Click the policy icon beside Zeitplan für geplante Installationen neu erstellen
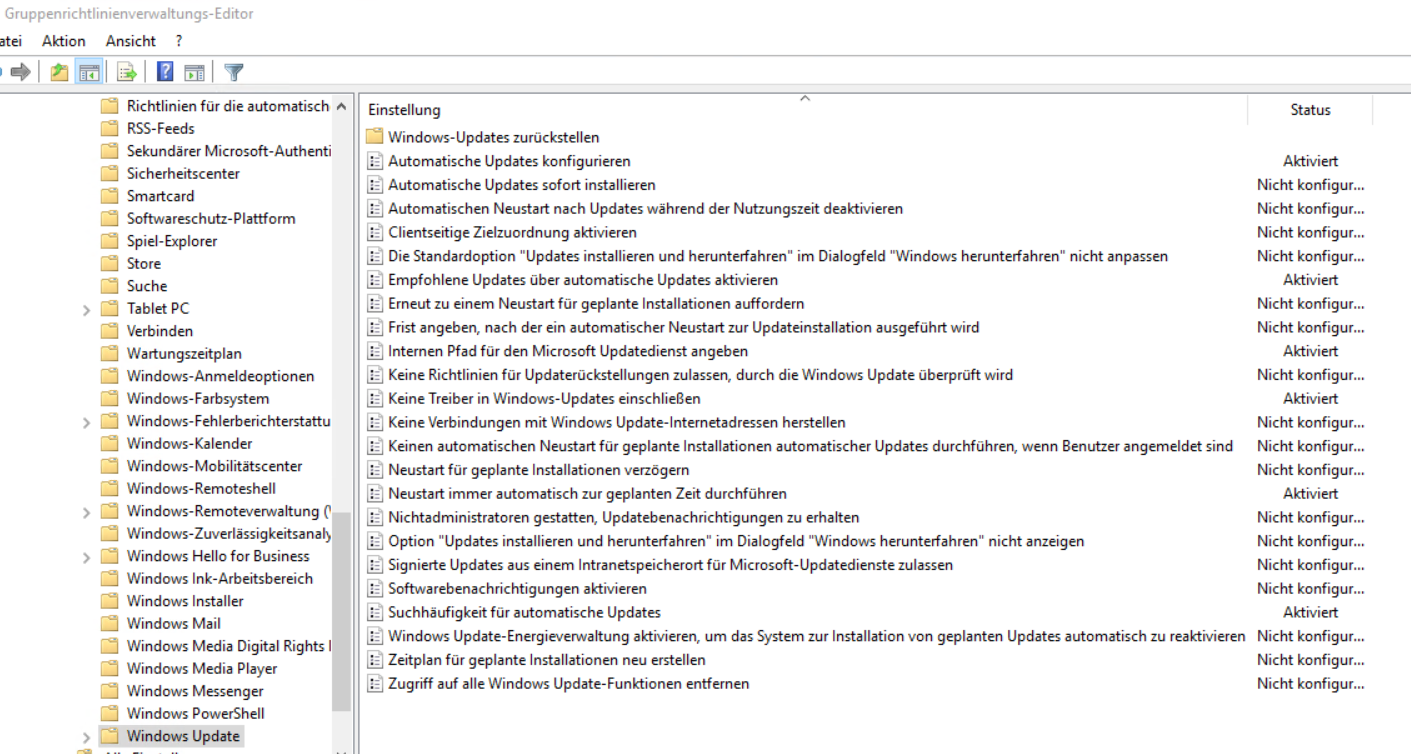The image size is (1411, 754). pyautogui.click(x=375, y=660)
